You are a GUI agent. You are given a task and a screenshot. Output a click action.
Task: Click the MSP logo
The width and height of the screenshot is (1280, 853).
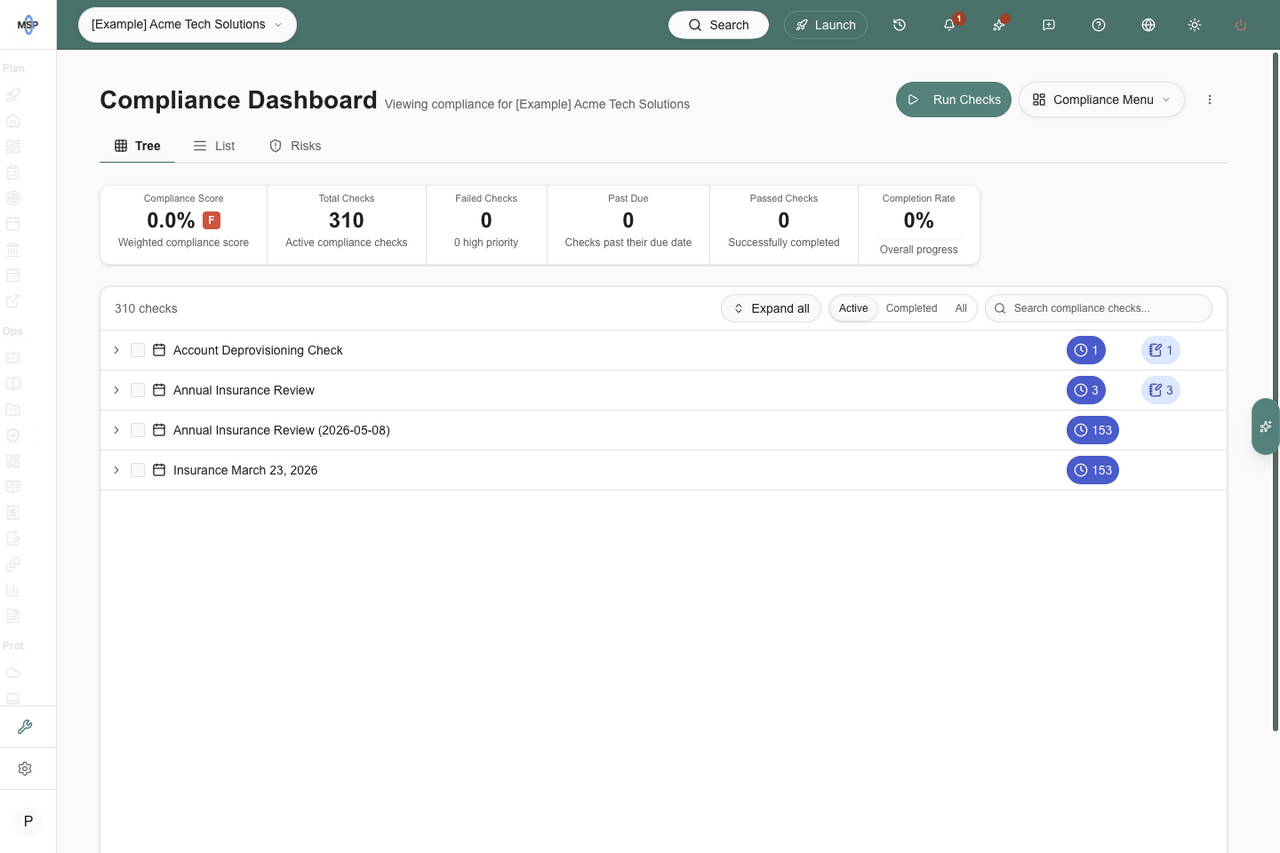[28, 25]
